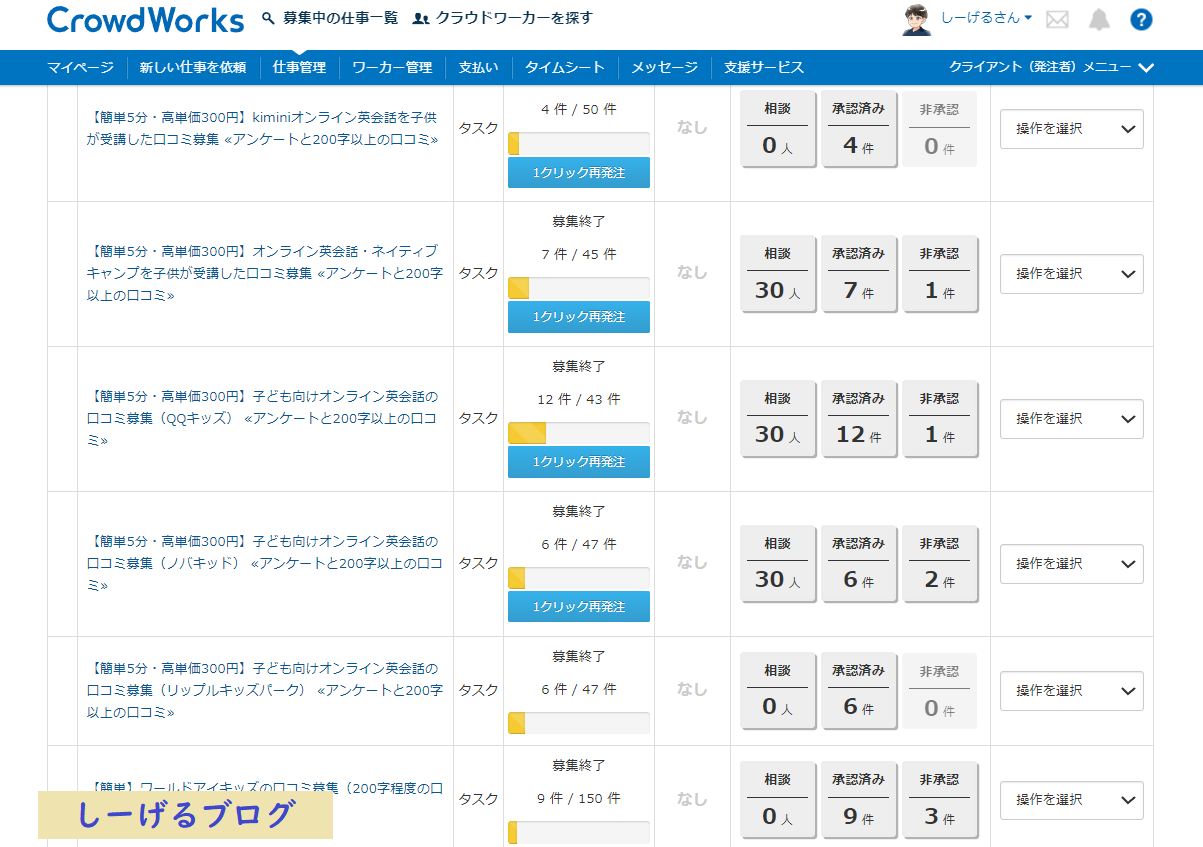1203x847 pixels.
Task: Click 承認済み 4件 button in kimini row
Action: (858, 128)
